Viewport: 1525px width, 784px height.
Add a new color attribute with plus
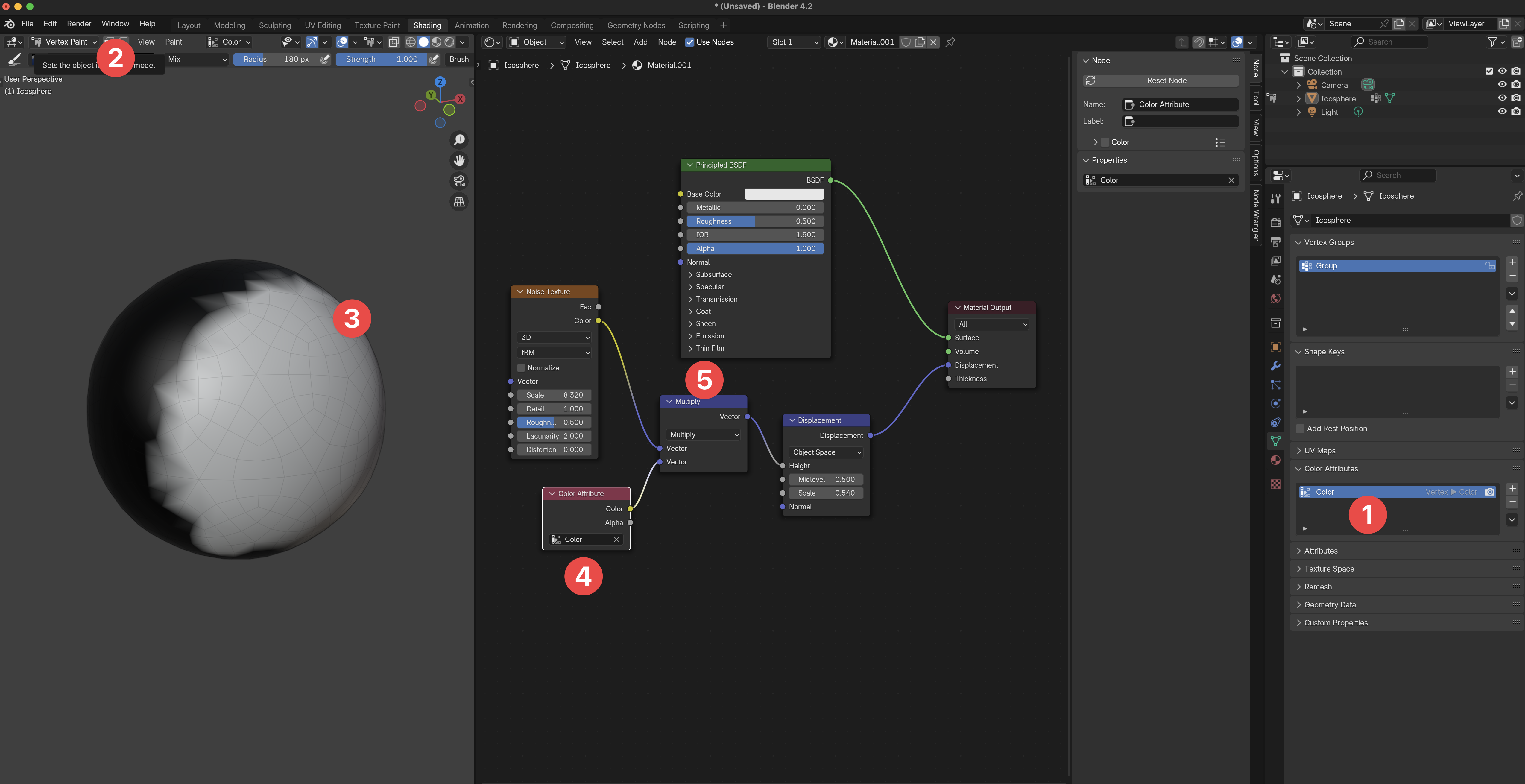pyautogui.click(x=1512, y=489)
